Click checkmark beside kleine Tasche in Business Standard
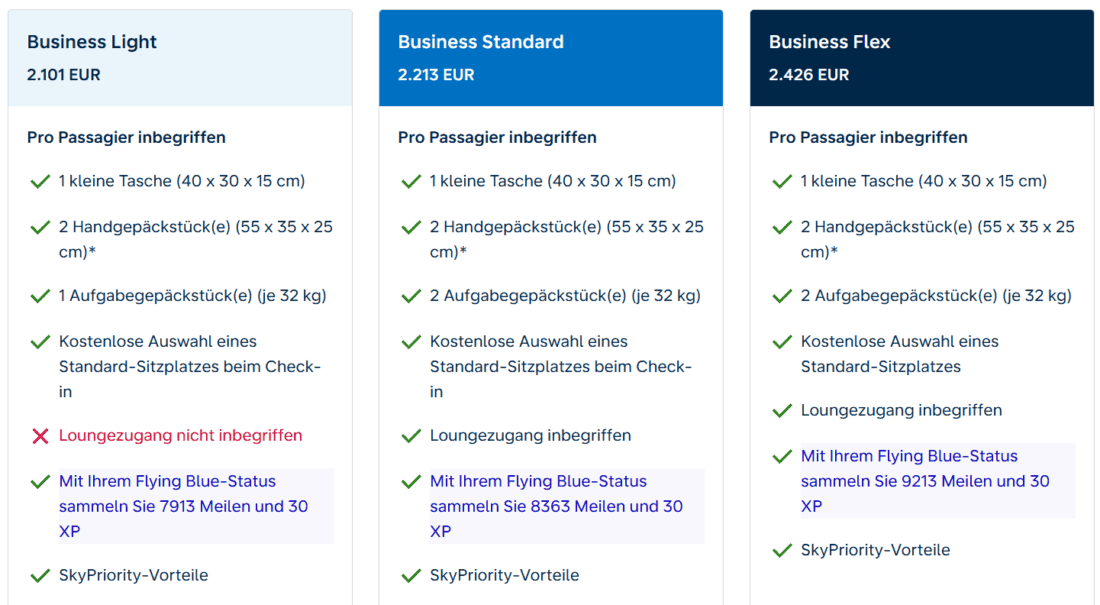Screen dimensions: 1100x605 tap(411, 182)
